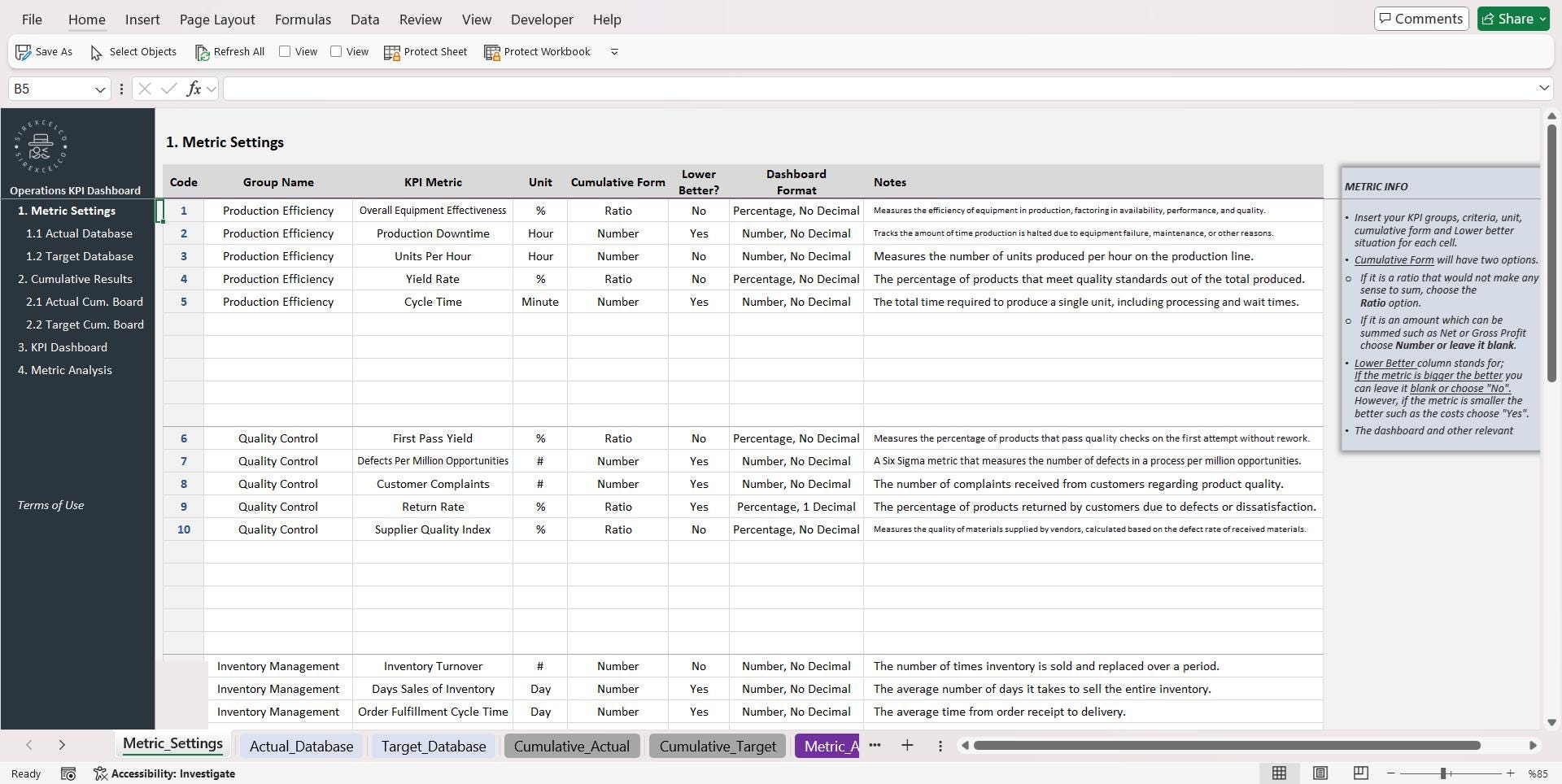Open the Name Box dropdown
This screenshot has width=1562, height=784.
(100, 89)
